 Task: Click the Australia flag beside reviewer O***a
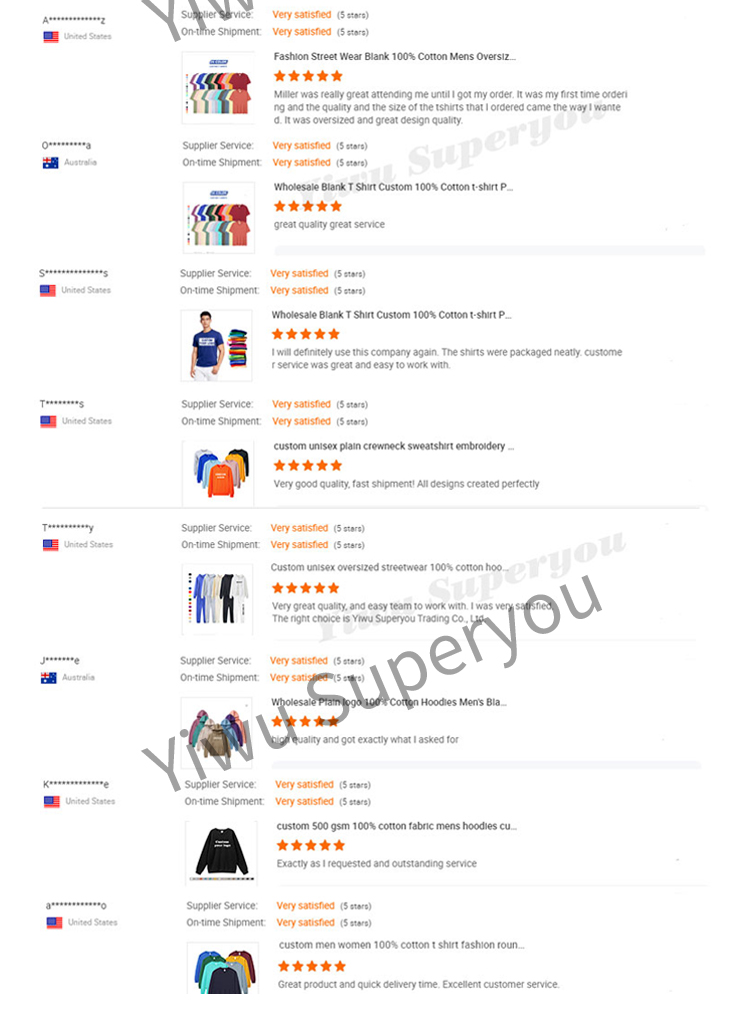coord(50,163)
